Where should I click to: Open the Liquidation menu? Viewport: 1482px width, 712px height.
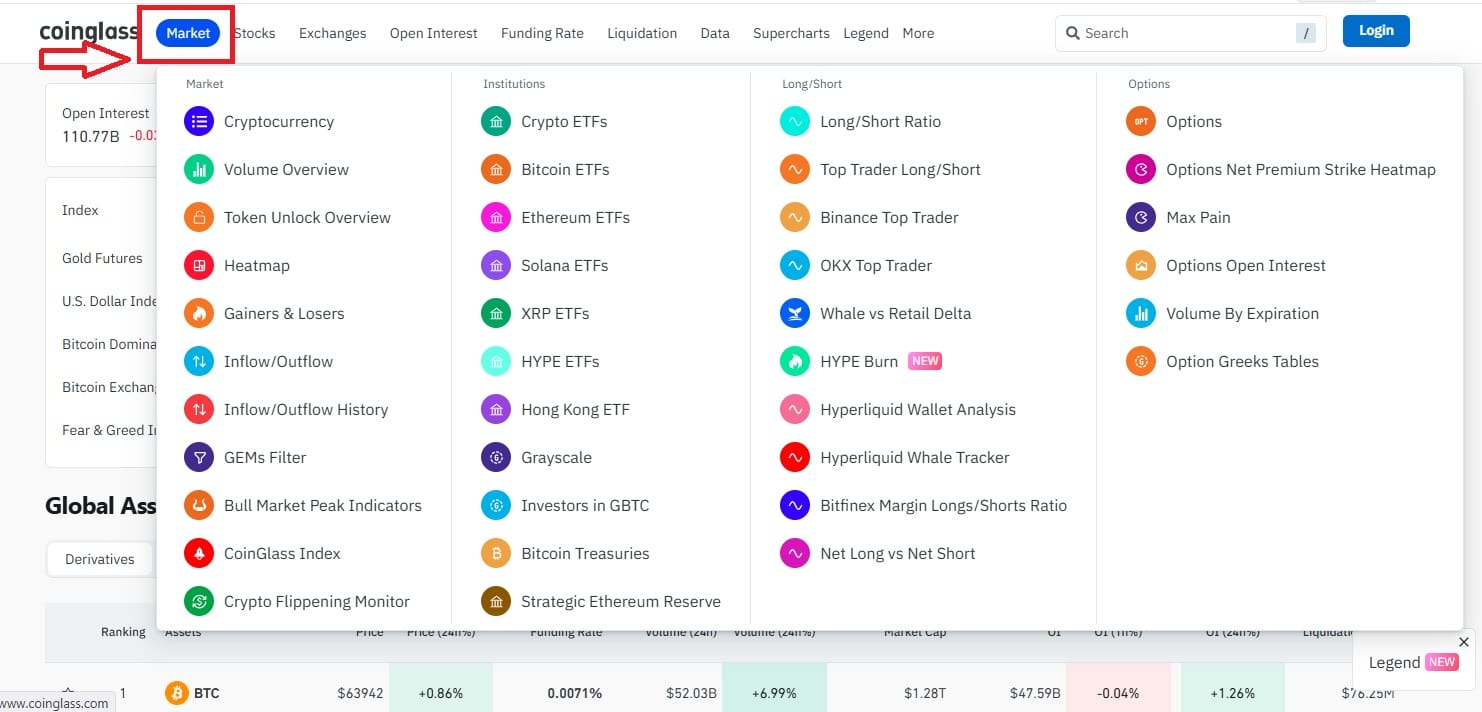pyautogui.click(x=642, y=33)
